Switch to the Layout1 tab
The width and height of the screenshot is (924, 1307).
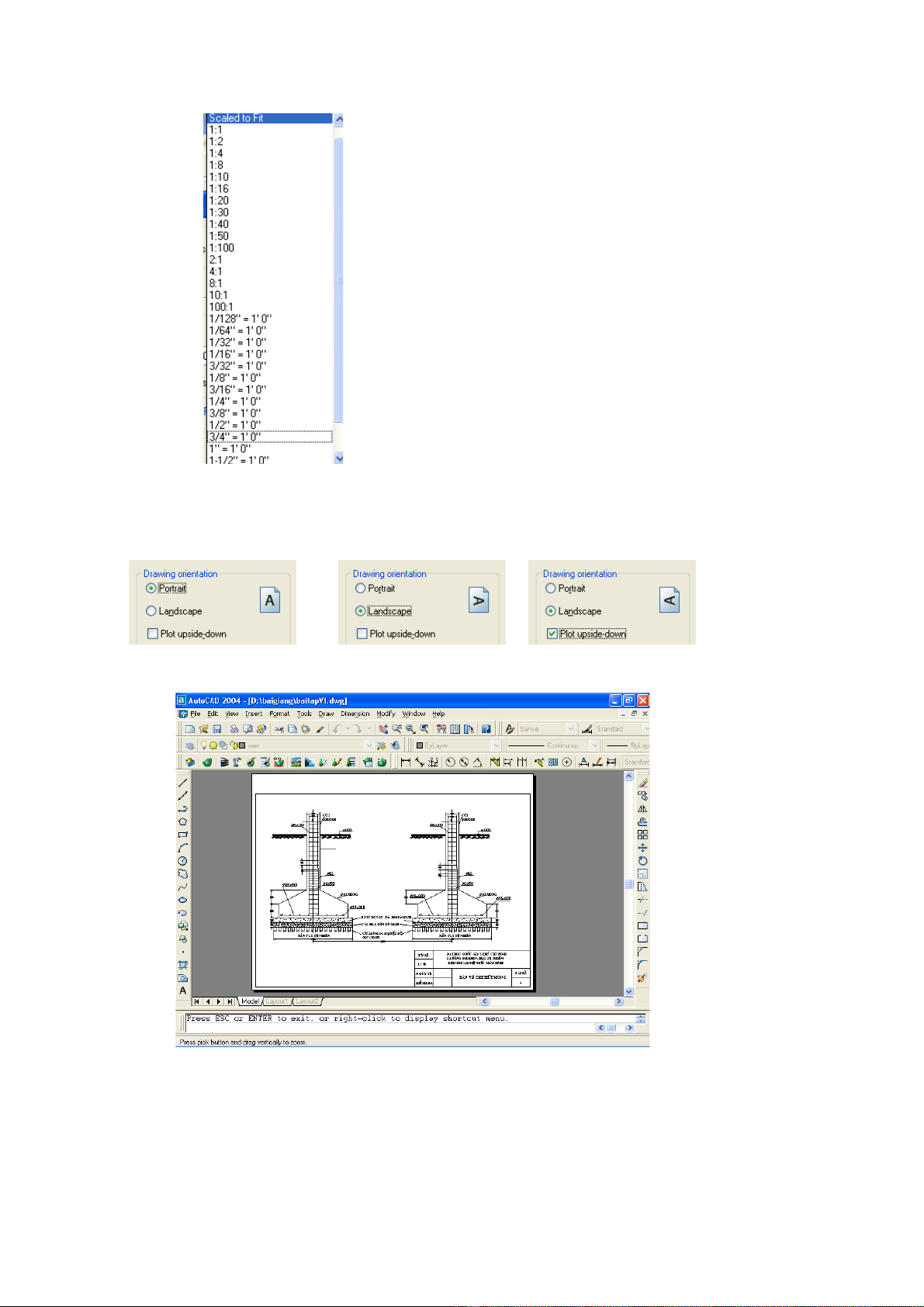tap(277, 1001)
